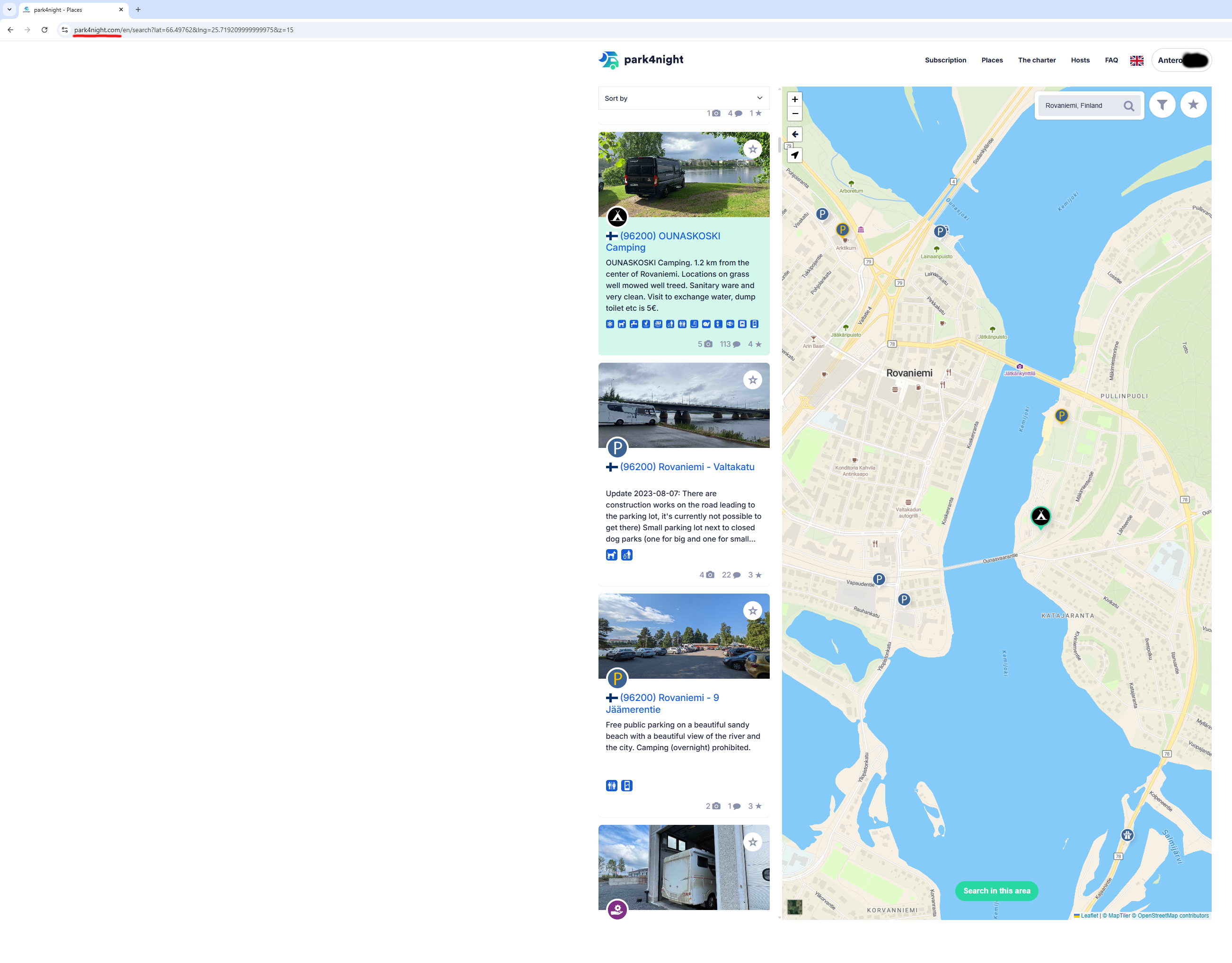Favorite the OUNASKOSKI Camping listing

click(753, 149)
